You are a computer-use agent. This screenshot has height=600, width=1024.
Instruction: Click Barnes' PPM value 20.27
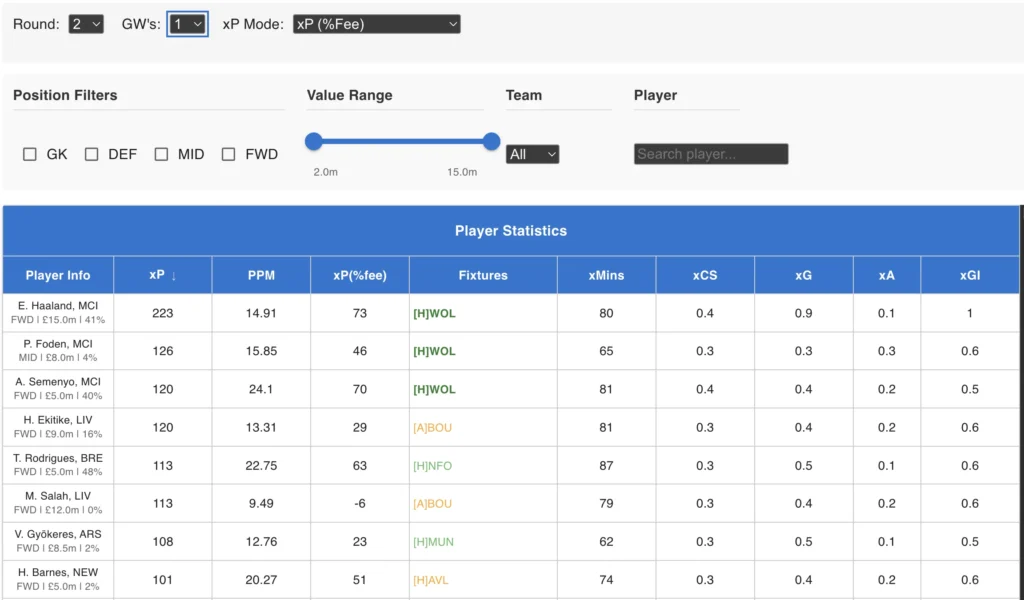261,580
